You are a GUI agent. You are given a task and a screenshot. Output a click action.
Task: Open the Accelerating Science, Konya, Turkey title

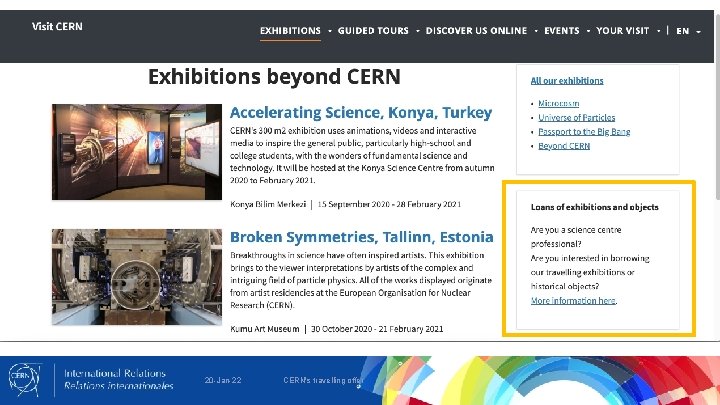[361, 112]
